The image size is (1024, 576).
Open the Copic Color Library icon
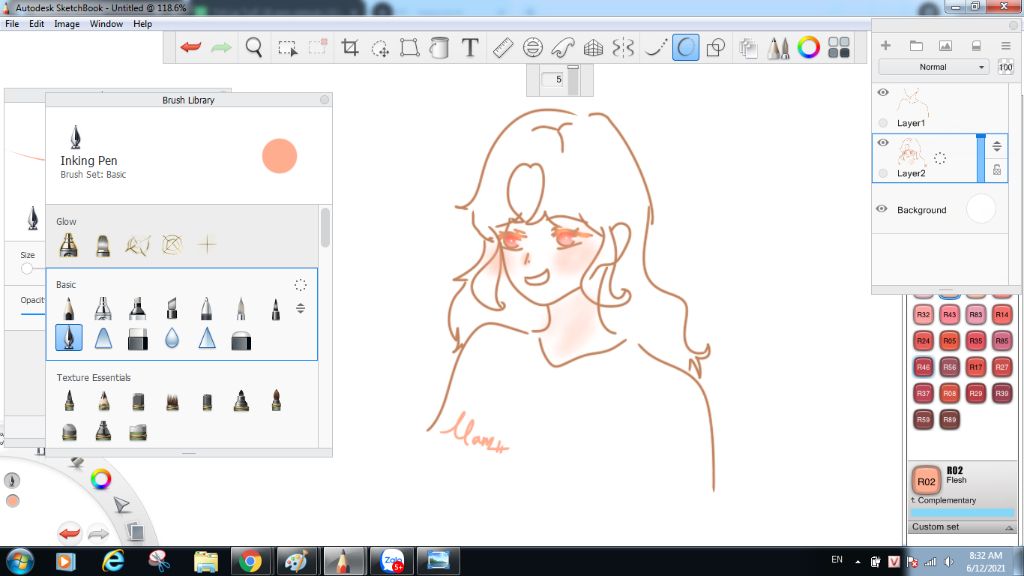[839, 48]
